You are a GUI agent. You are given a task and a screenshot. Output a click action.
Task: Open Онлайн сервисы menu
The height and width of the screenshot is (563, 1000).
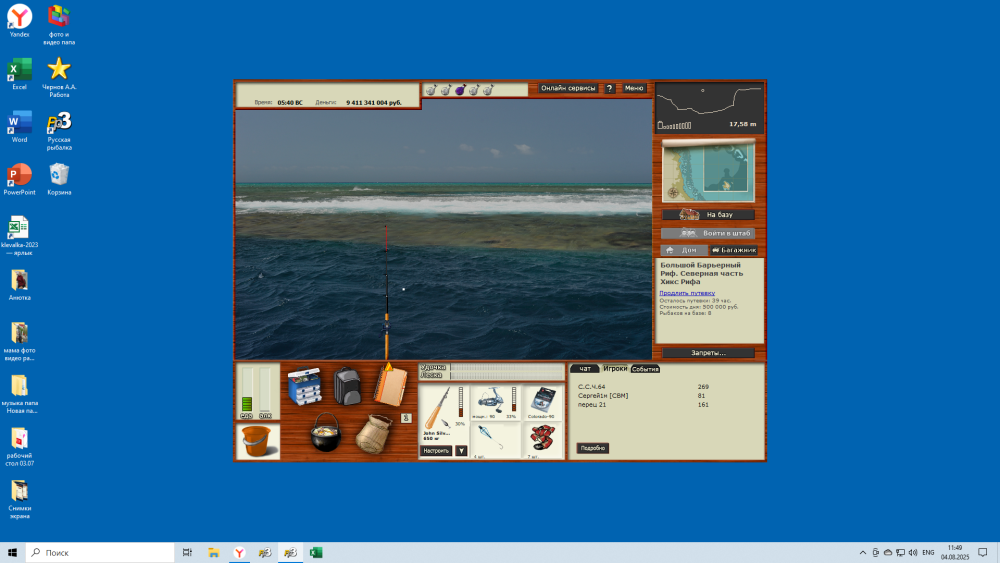pyautogui.click(x=568, y=88)
